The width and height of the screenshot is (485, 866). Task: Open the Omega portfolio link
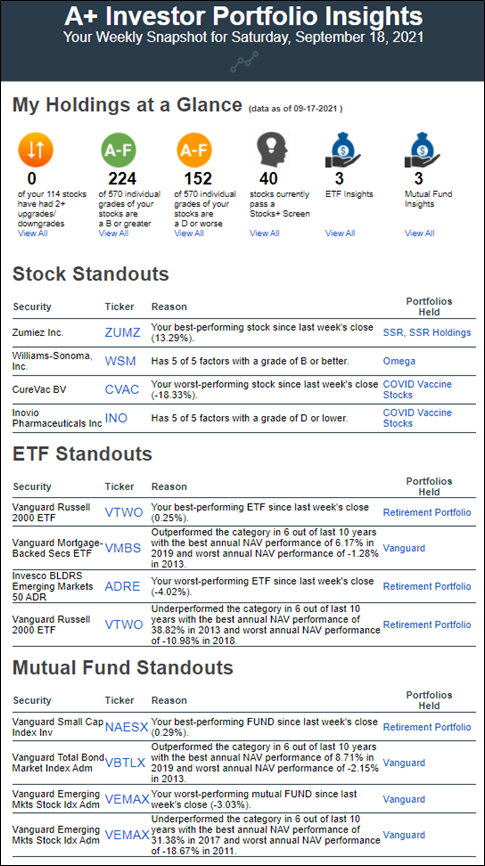click(x=399, y=361)
